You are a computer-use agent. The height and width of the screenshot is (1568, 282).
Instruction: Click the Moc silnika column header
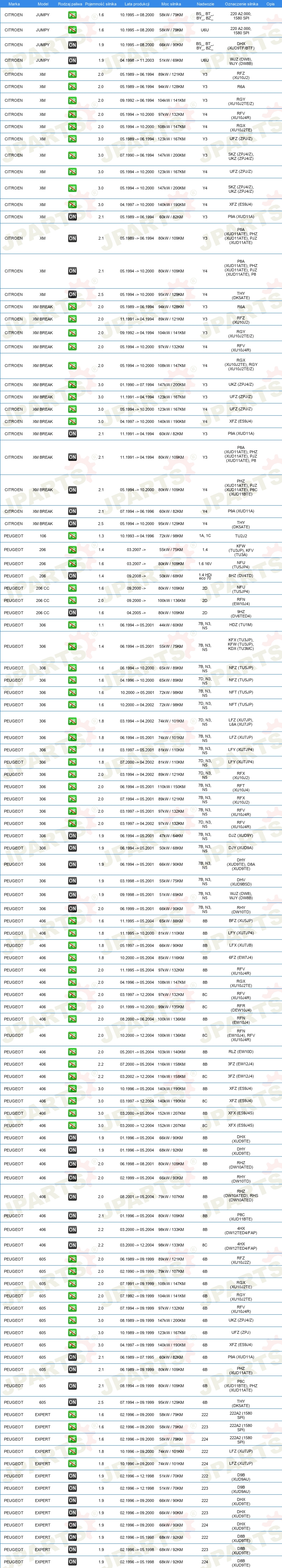point(171,4)
